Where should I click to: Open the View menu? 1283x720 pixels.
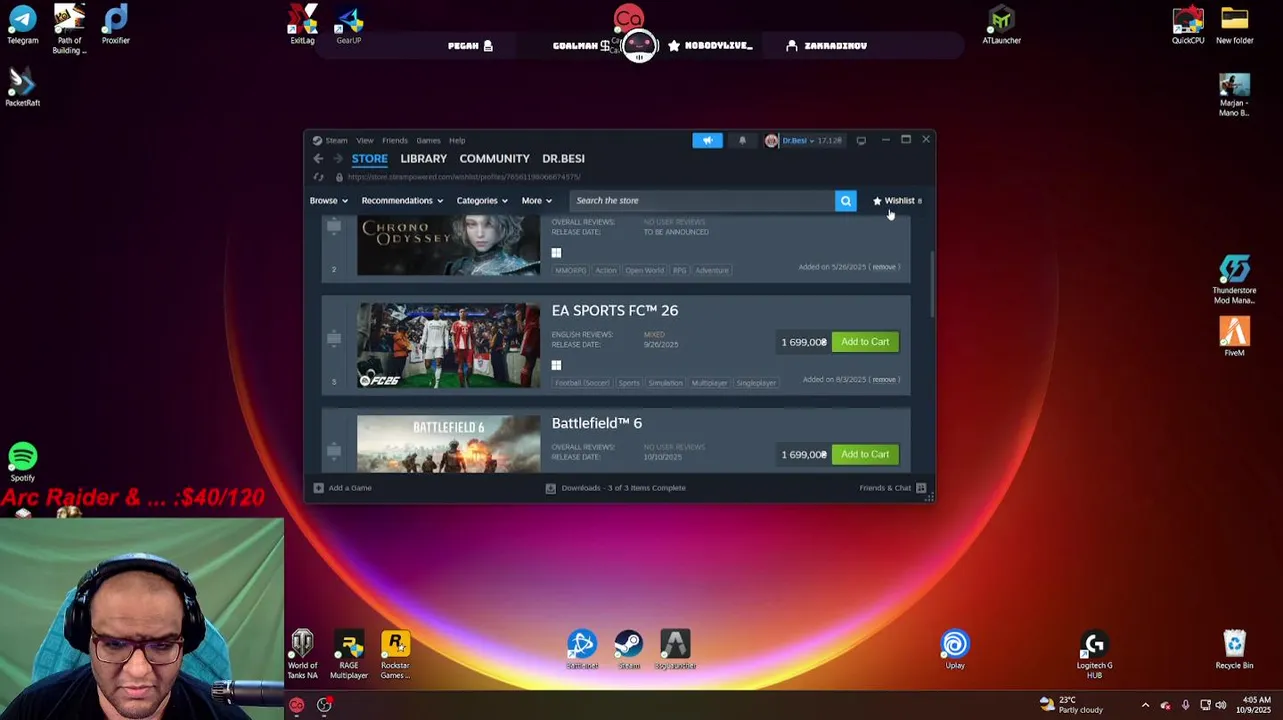[x=365, y=140]
